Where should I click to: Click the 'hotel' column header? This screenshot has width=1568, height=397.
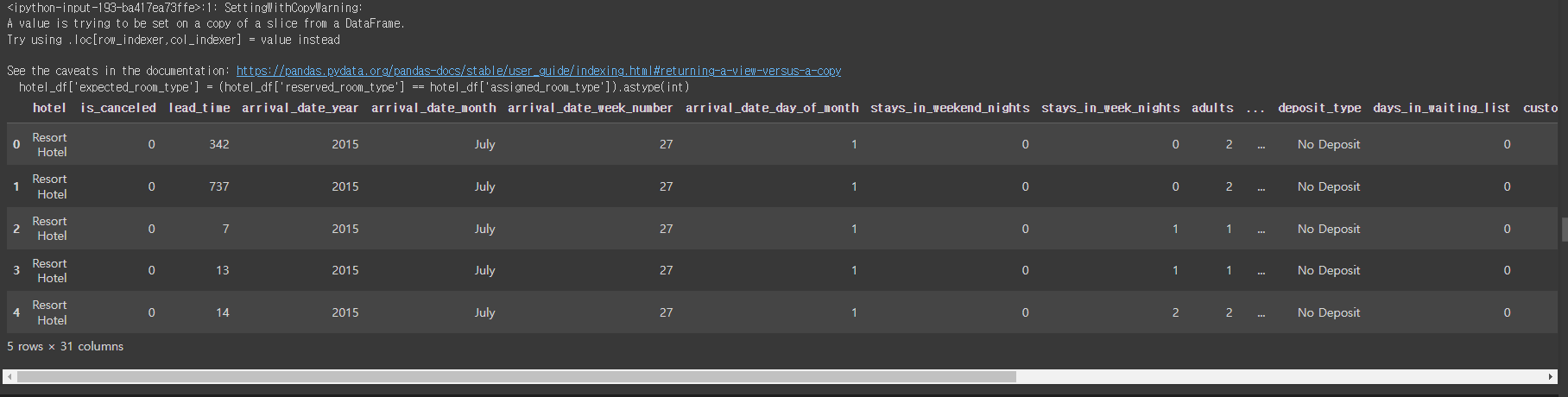[49, 108]
